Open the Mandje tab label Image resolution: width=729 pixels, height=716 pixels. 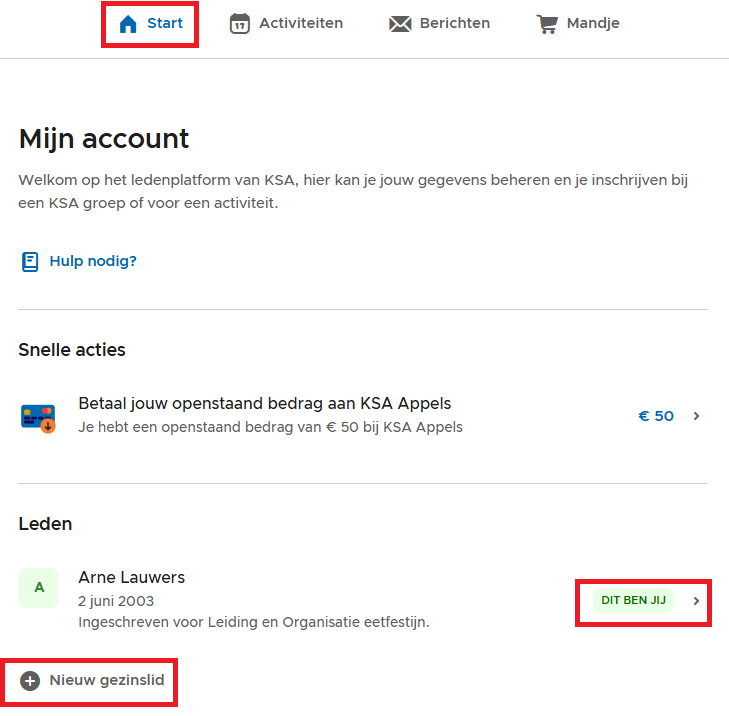(593, 23)
